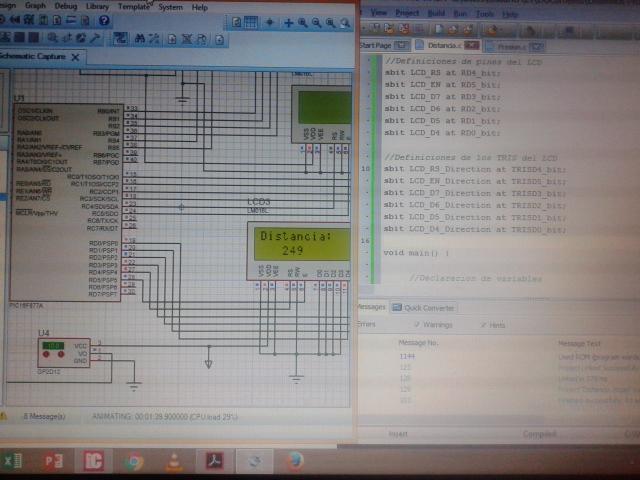Open the Run menu in mikroC
This screenshot has width=640, height=480.
[460, 14]
